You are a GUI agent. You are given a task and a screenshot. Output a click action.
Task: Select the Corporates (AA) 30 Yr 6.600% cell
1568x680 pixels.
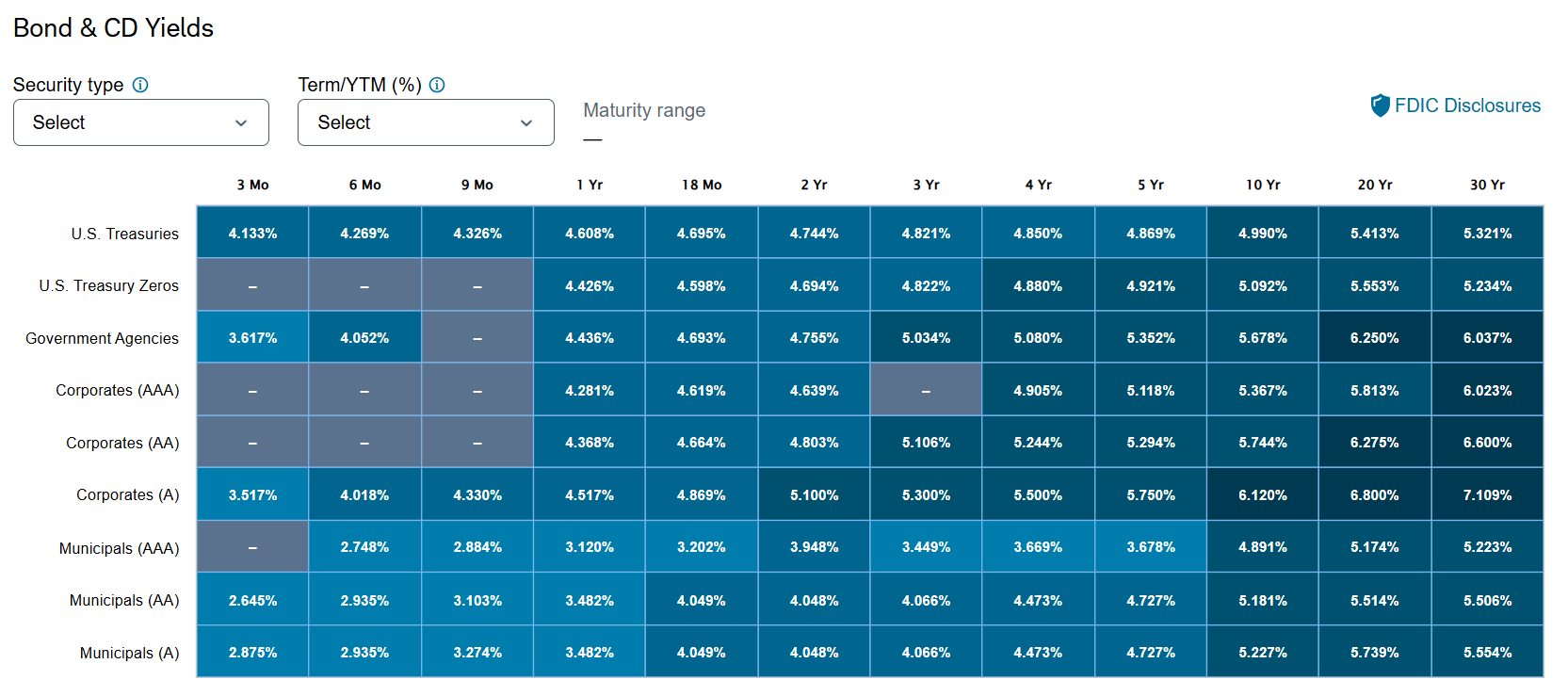(1487, 442)
